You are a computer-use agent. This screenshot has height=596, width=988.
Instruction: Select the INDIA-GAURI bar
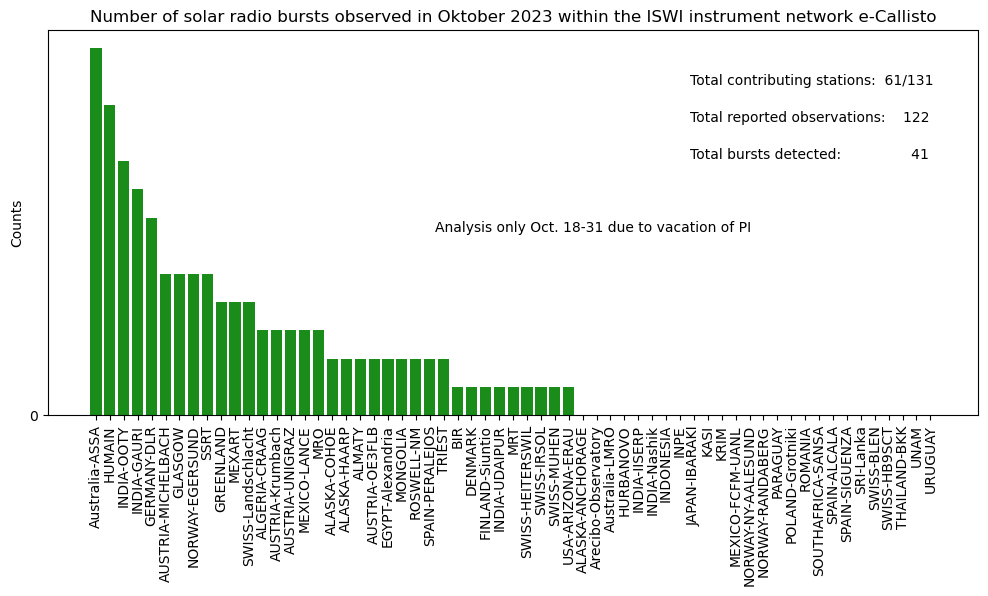(x=138, y=302)
